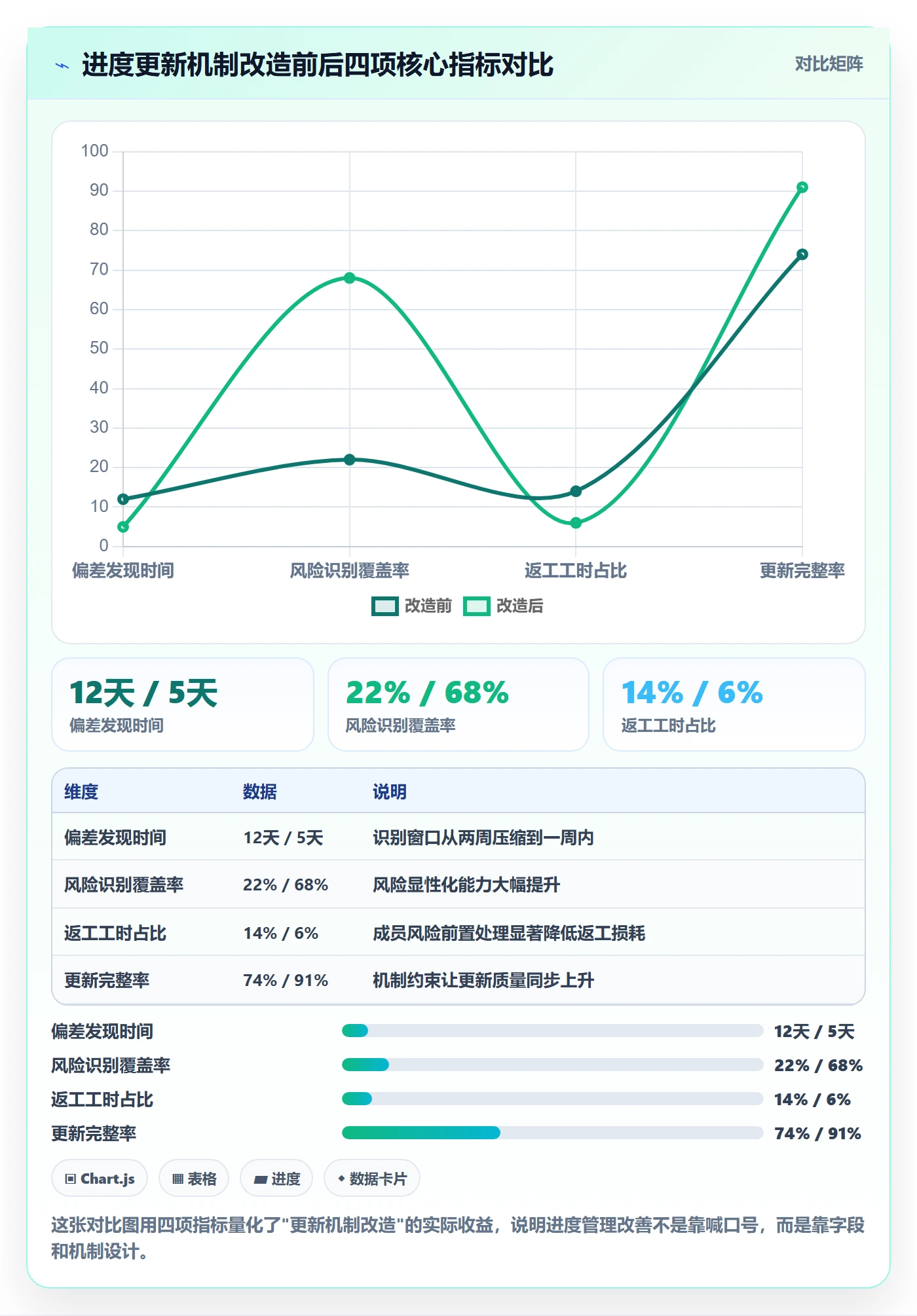Click the 改造后 data point at 更新完整率

(x=802, y=187)
